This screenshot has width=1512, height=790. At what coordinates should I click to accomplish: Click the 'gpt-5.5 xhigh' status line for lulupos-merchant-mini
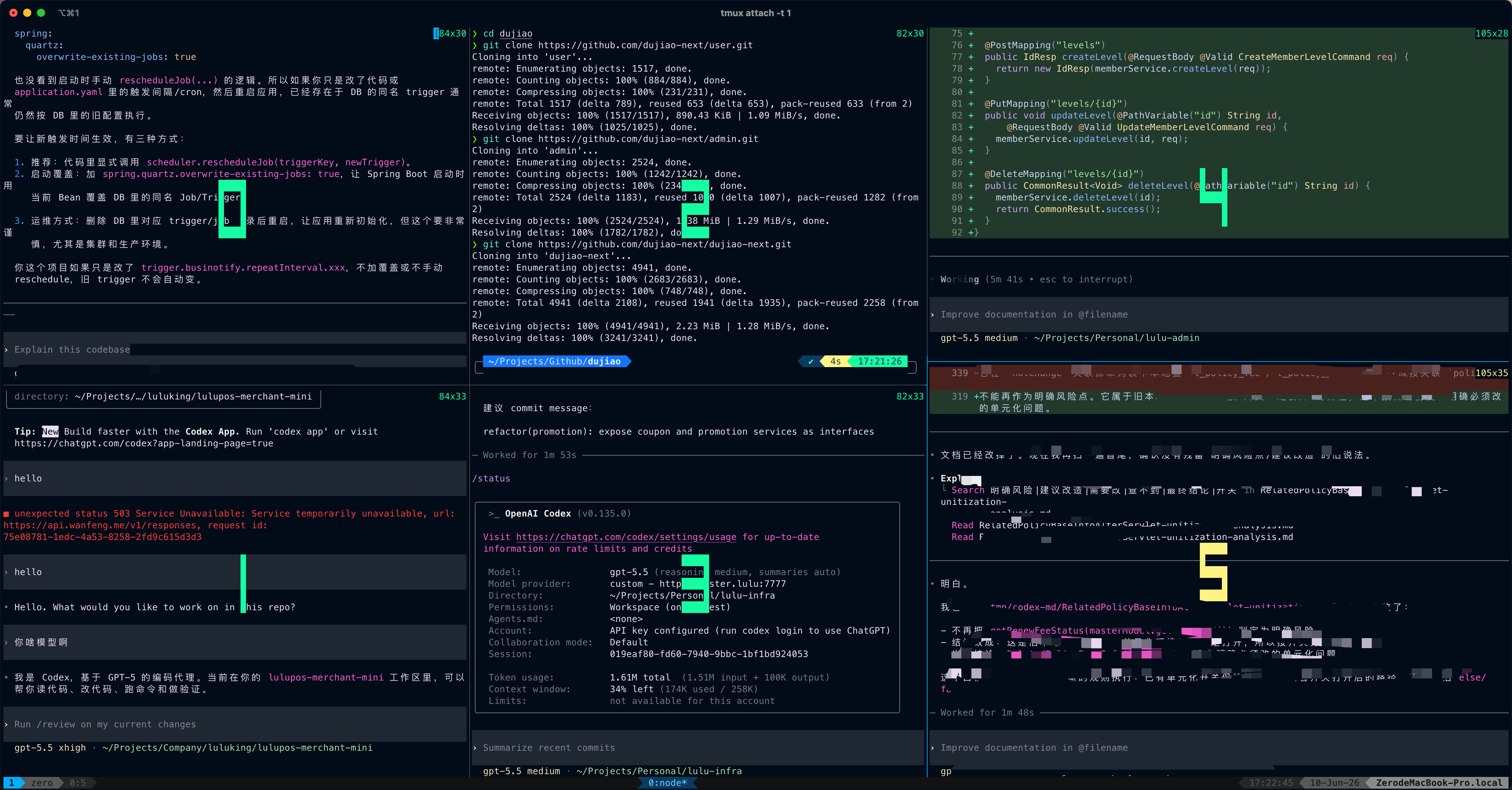[193, 748]
